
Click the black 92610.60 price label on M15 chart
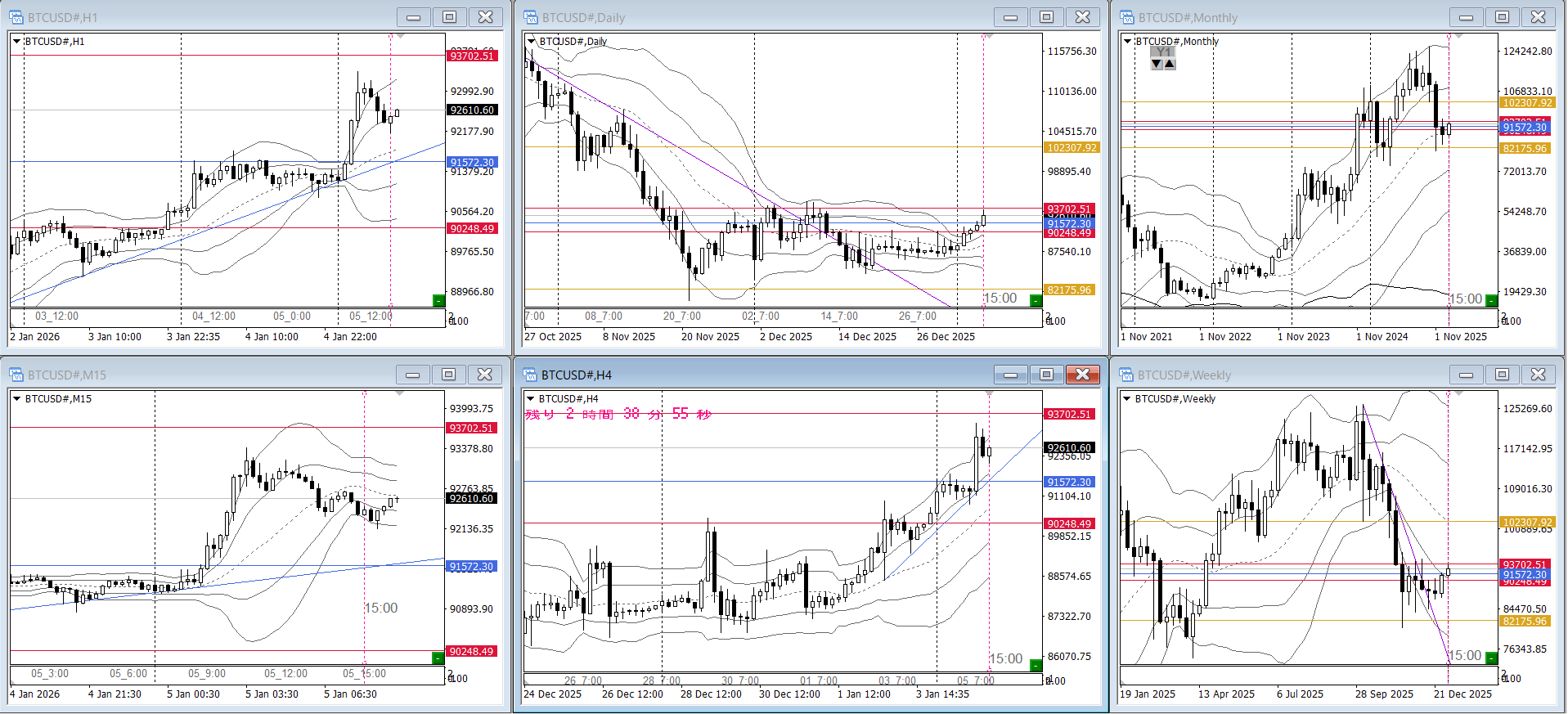(472, 498)
